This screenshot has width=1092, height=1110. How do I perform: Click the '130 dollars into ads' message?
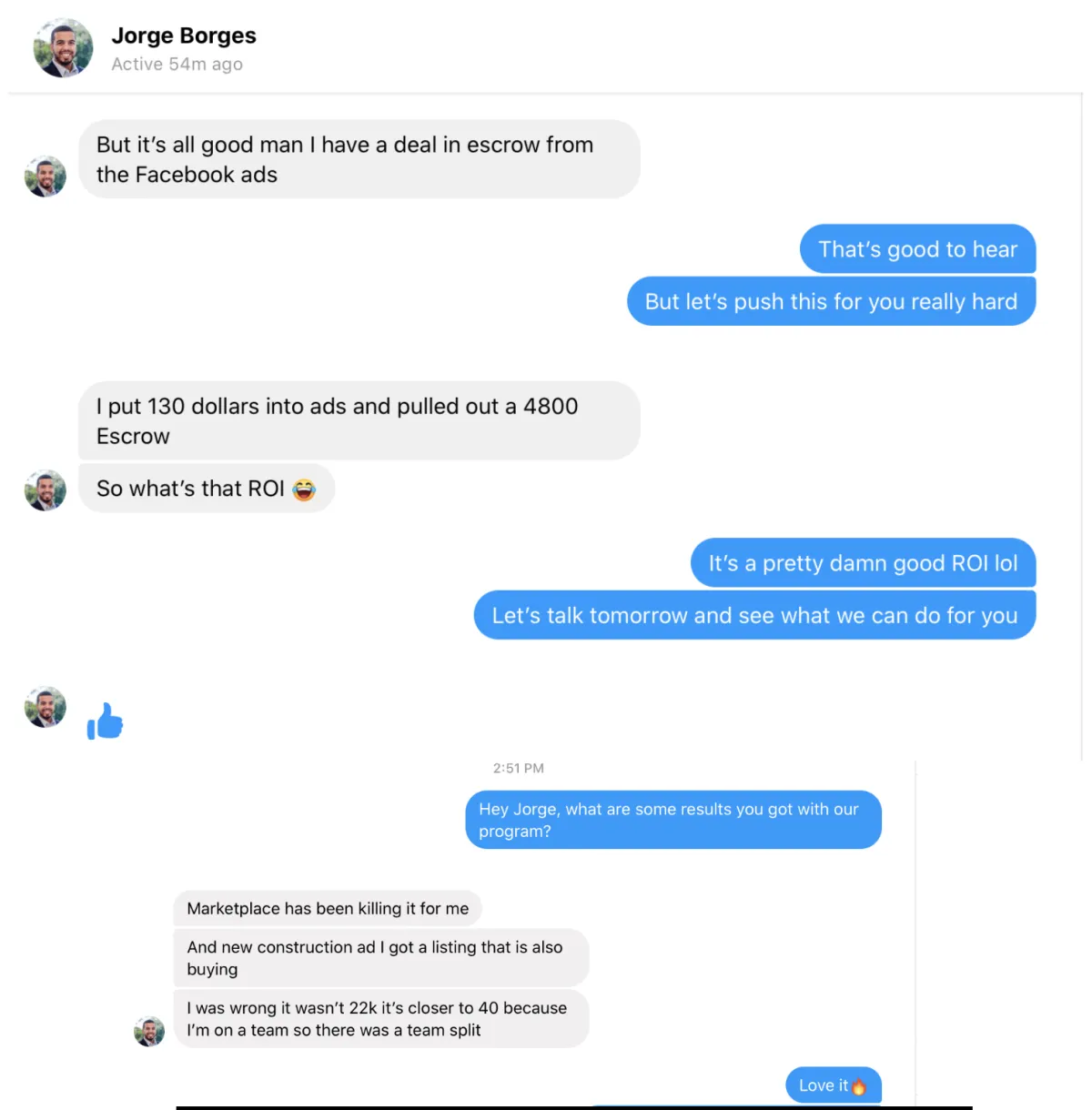point(359,420)
